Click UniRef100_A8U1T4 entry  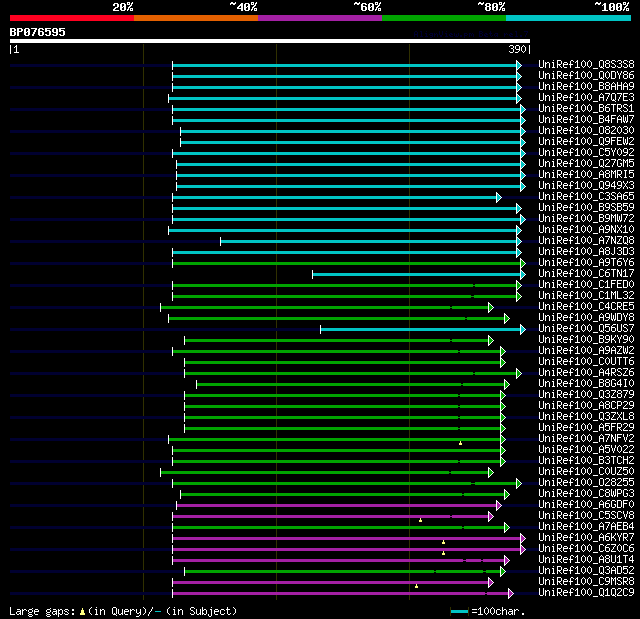pyautogui.click(x=586, y=560)
